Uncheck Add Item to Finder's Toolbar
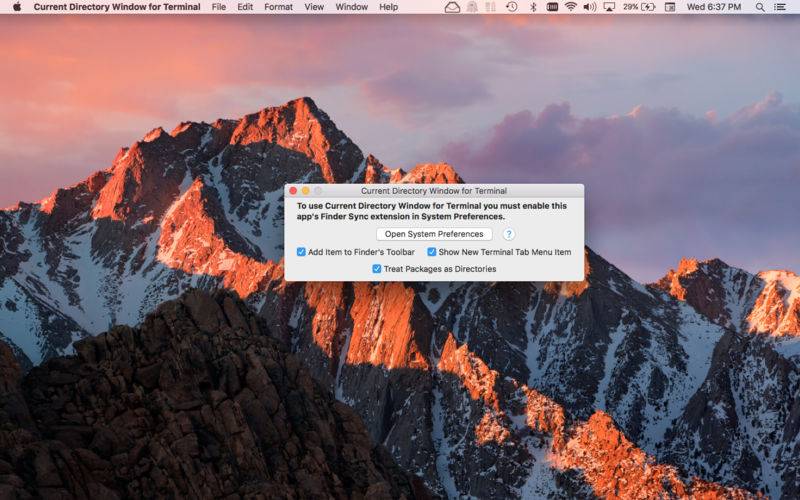800x500 pixels. coord(301,252)
